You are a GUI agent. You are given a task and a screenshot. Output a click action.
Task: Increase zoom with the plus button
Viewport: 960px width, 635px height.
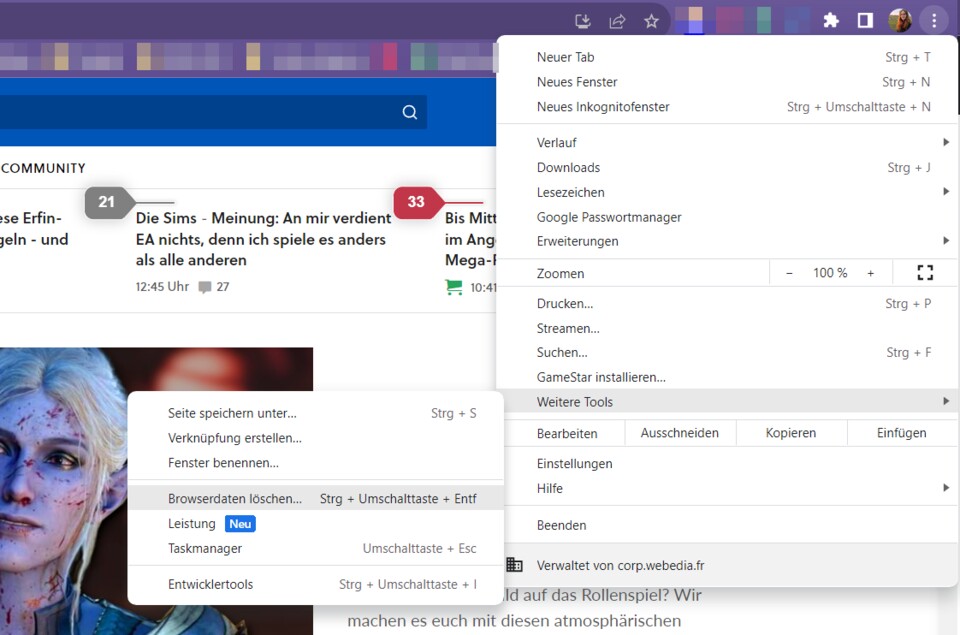tap(870, 273)
